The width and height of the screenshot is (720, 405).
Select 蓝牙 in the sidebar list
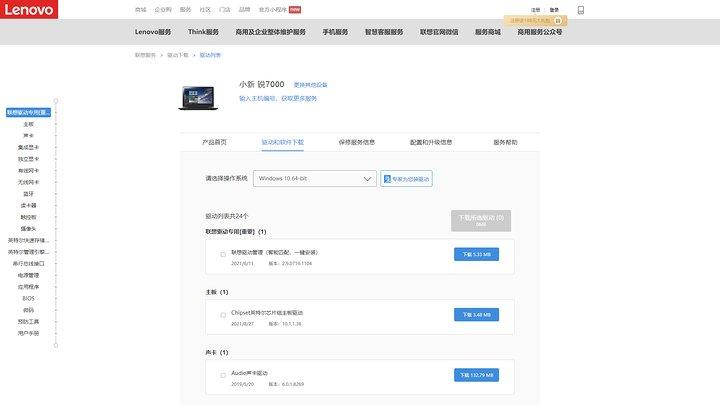(x=28, y=194)
